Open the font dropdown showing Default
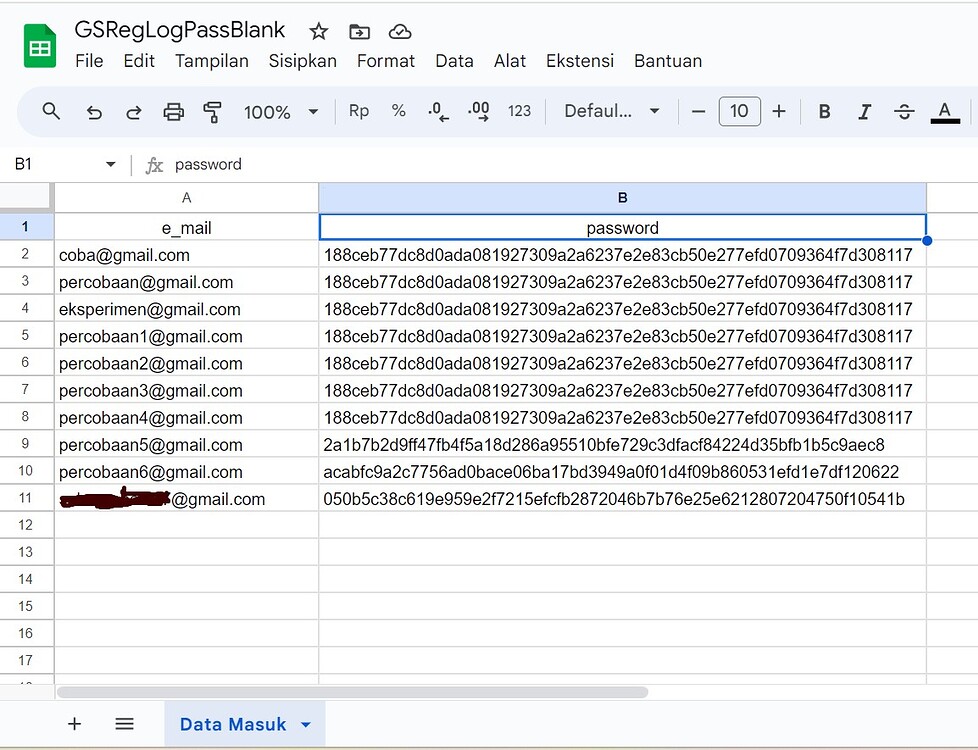 [610, 111]
